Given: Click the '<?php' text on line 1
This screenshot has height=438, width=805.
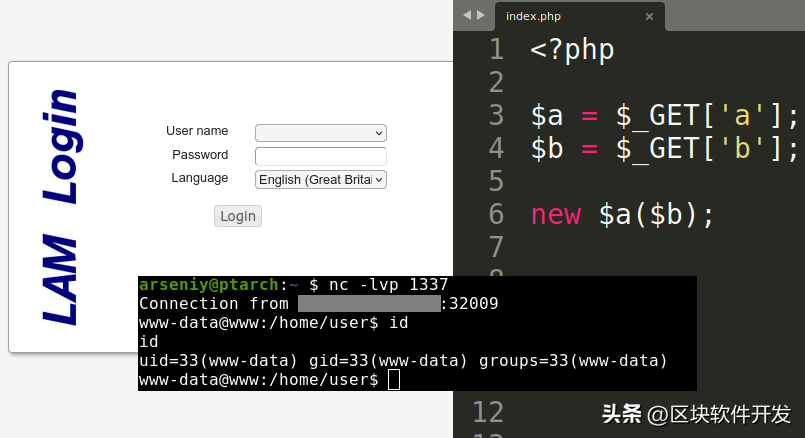Looking at the screenshot, I should click(572, 50).
